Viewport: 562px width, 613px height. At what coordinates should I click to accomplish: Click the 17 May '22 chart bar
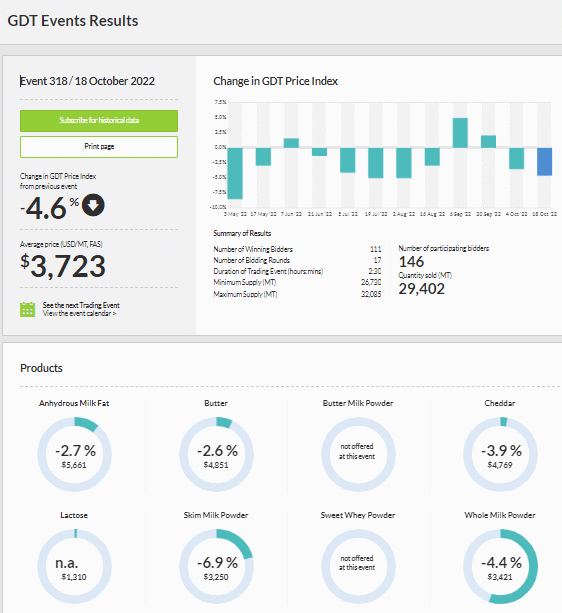[x=263, y=157]
